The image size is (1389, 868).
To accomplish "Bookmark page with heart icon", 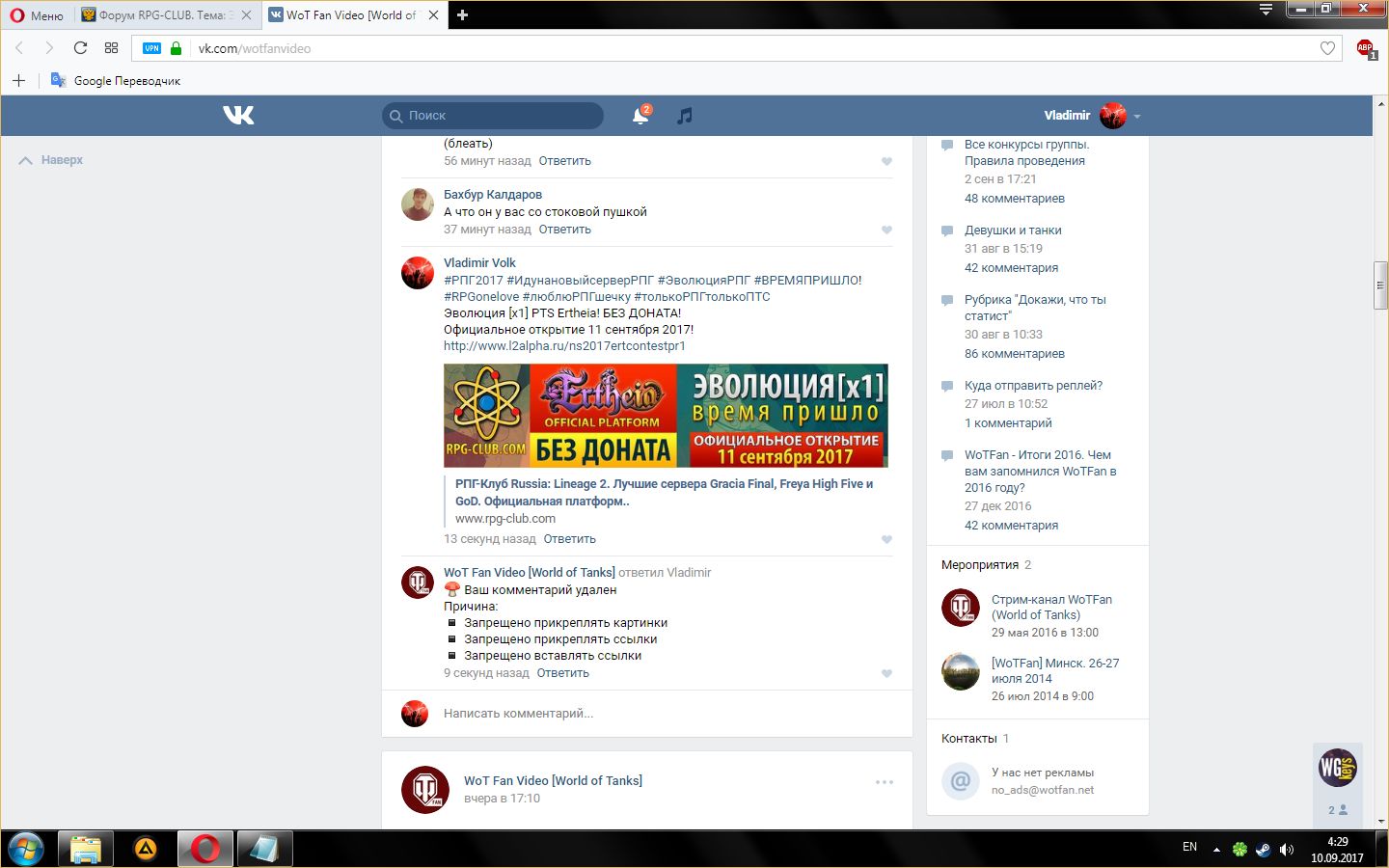I will pyautogui.click(x=1327, y=48).
